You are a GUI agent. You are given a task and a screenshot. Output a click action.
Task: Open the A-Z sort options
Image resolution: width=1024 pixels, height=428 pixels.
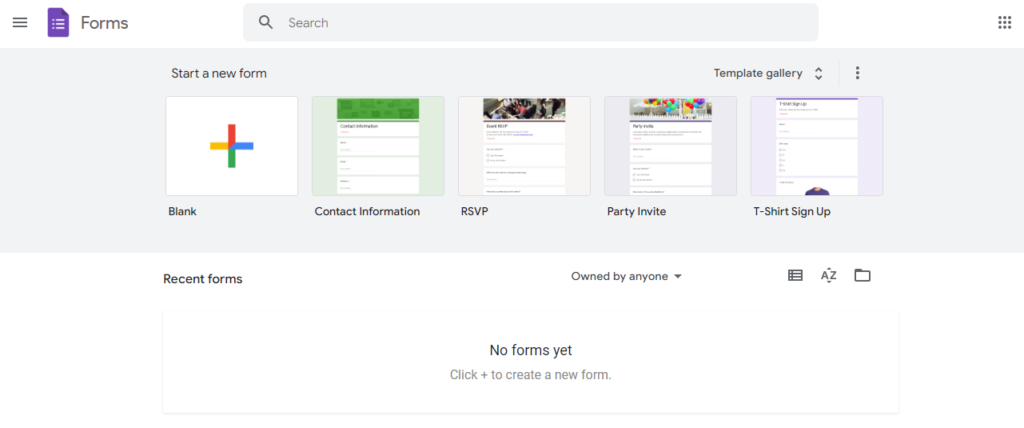pyautogui.click(x=829, y=276)
